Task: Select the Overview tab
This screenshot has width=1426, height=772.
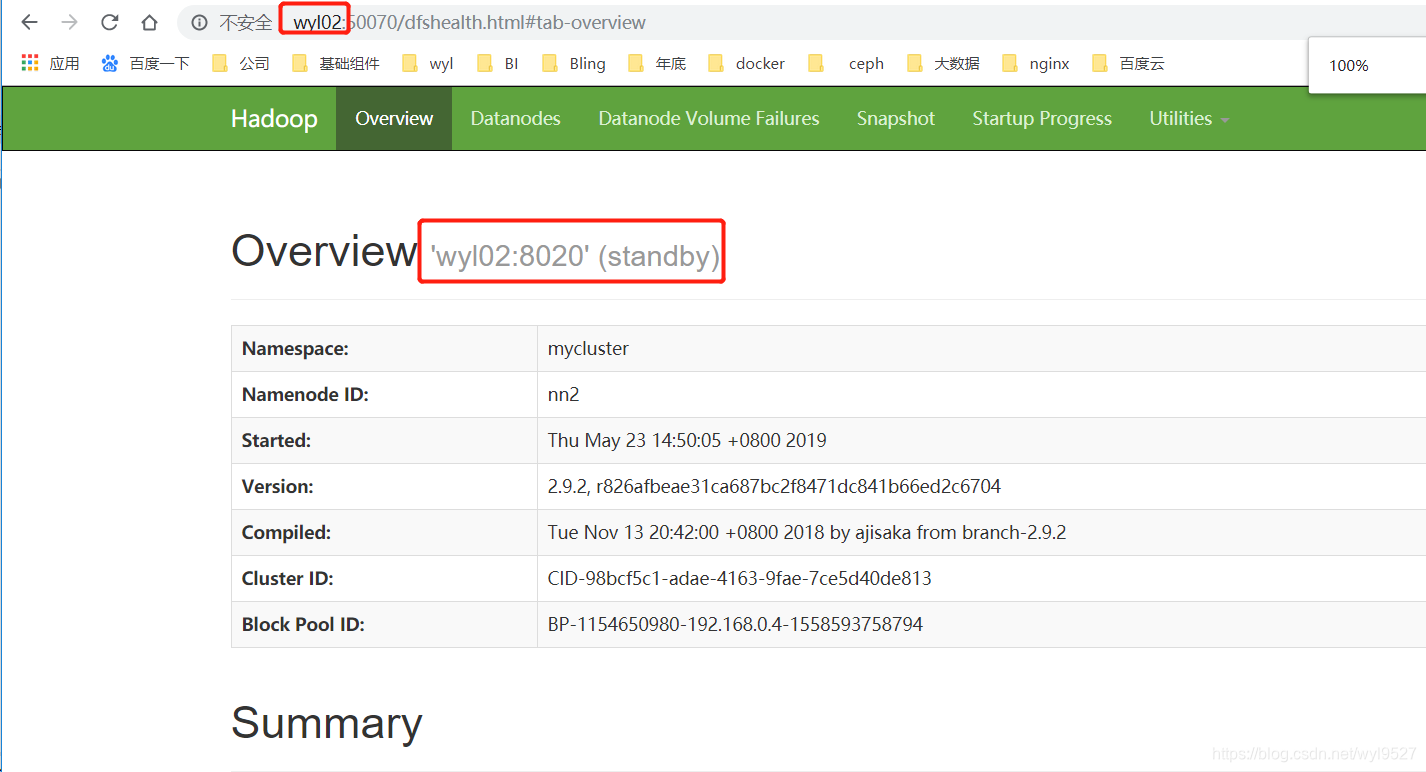Action: pos(394,118)
